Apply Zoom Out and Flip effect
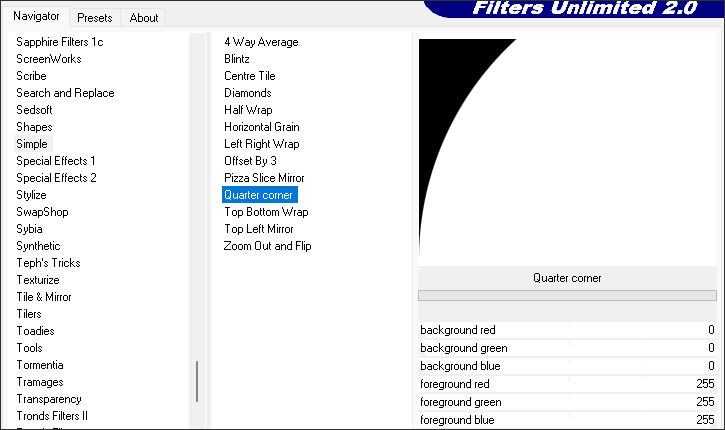Screen dimensions: 725x430 coord(268,246)
